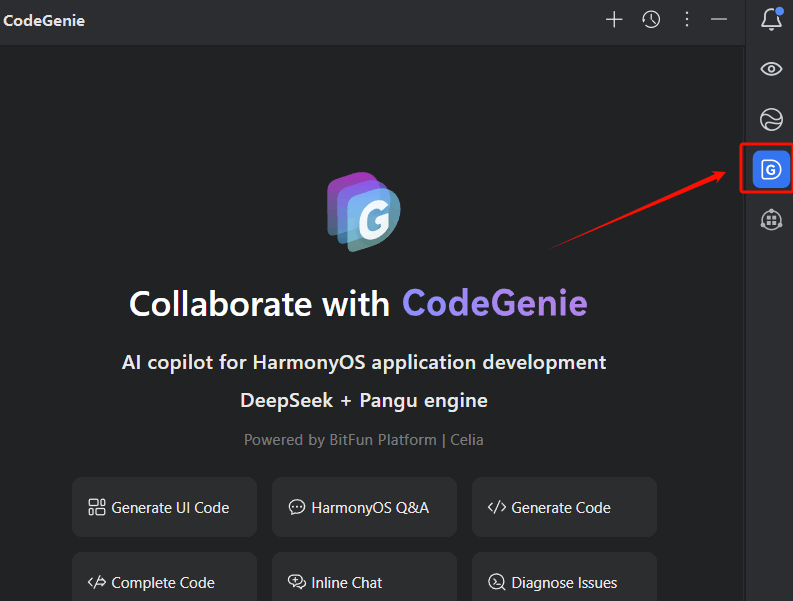Open chat history clock icon
The height and width of the screenshot is (601, 793).
651,20
